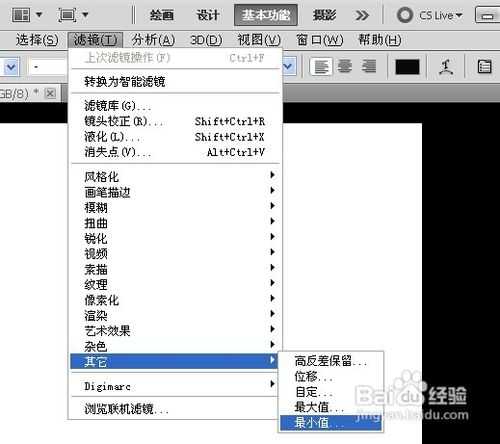Expand the 锐化 submenu
The height and width of the screenshot is (444, 500).
pos(176,238)
